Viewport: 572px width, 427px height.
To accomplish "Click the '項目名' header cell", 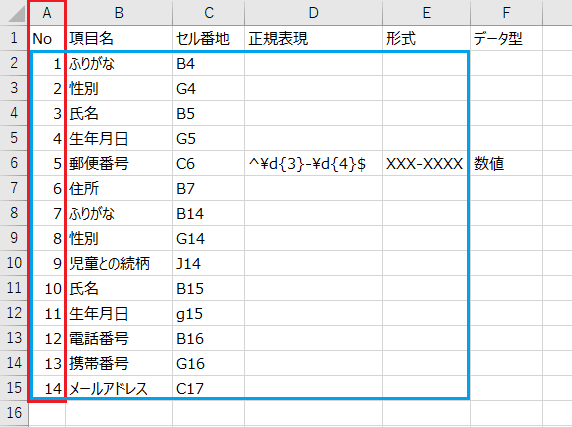I will pyautogui.click(x=119, y=38).
